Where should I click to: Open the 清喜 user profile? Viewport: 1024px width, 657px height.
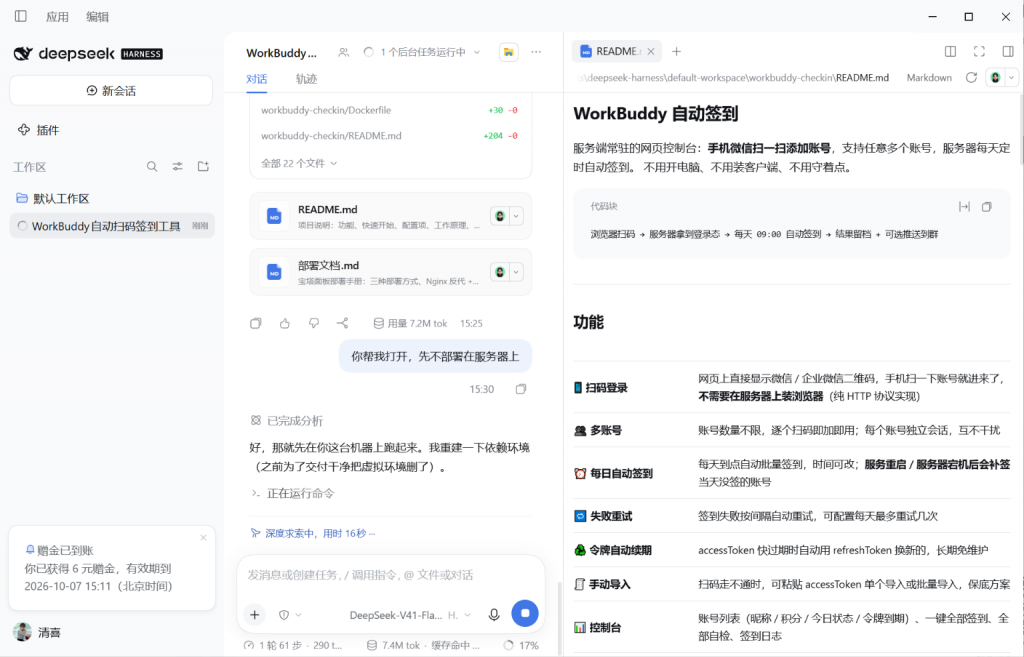[37, 632]
